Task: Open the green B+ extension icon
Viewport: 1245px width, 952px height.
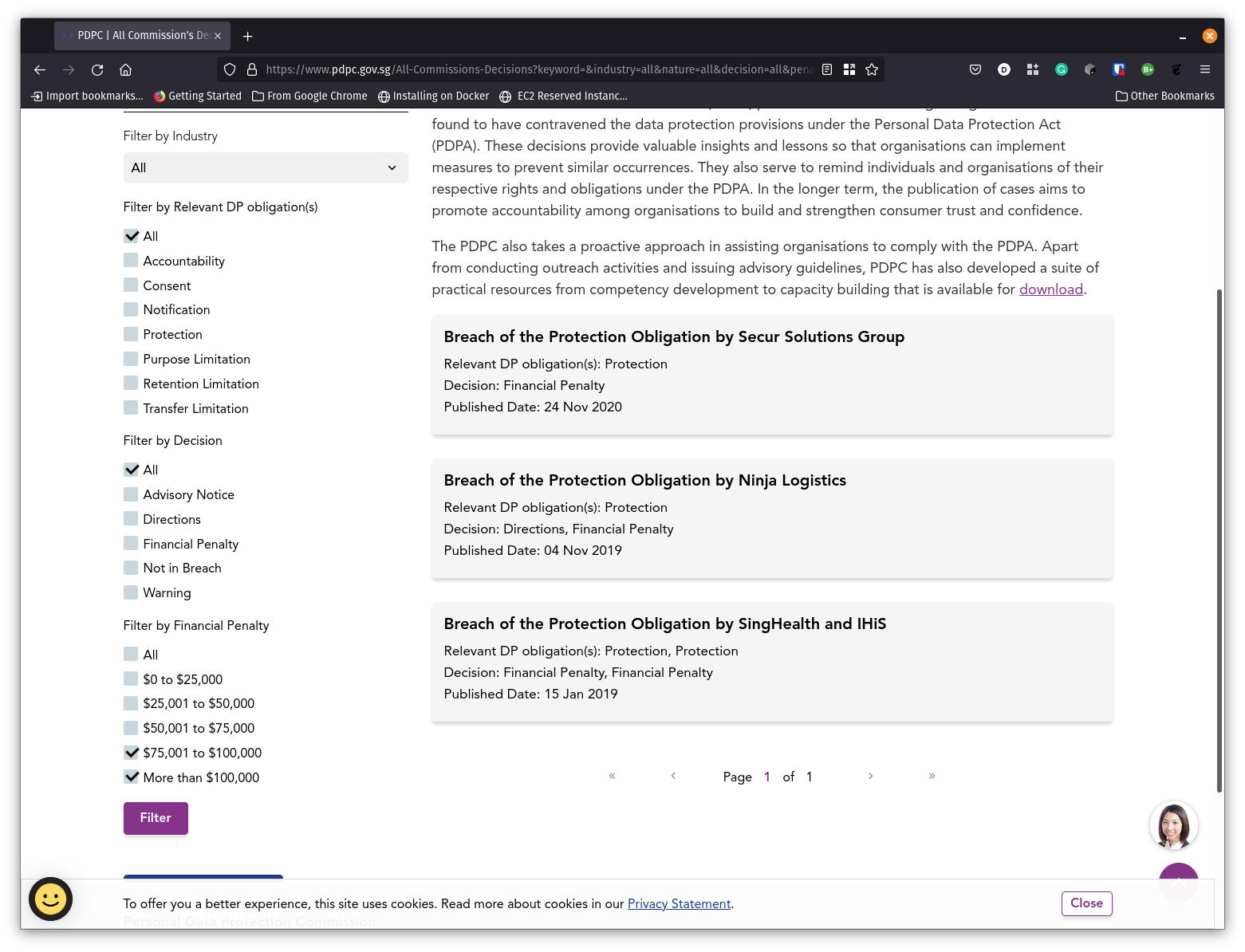Action: click(x=1148, y=69)
